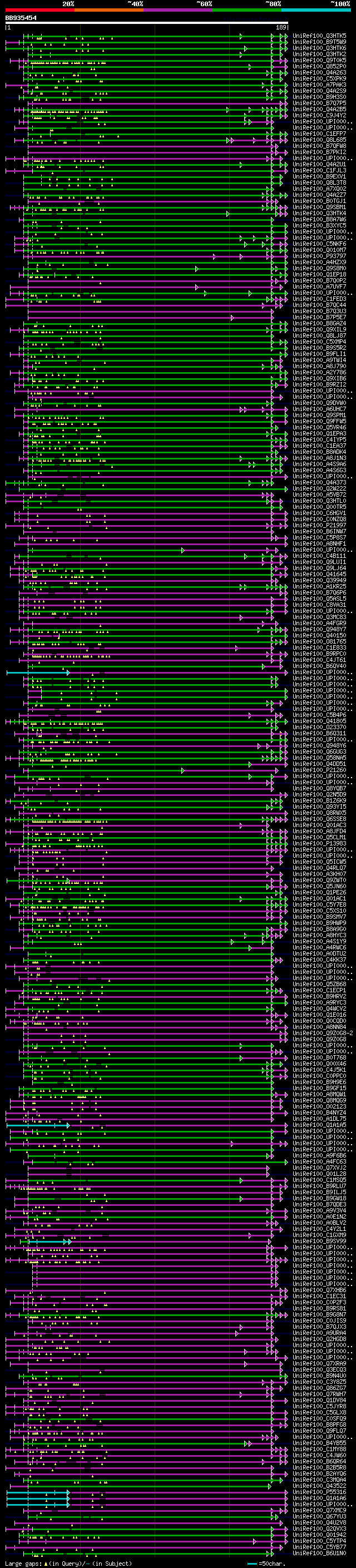The image size is (356, 1568).
Task: Select label UniRef100_C5XPK9
Action: (x=319, y=78)
